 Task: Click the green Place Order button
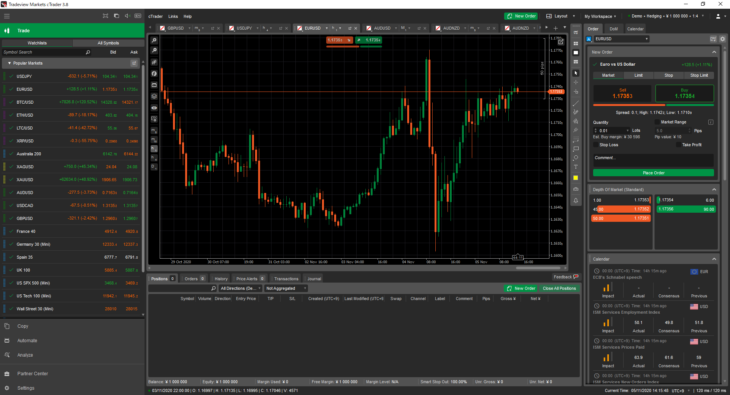point(653,173)
